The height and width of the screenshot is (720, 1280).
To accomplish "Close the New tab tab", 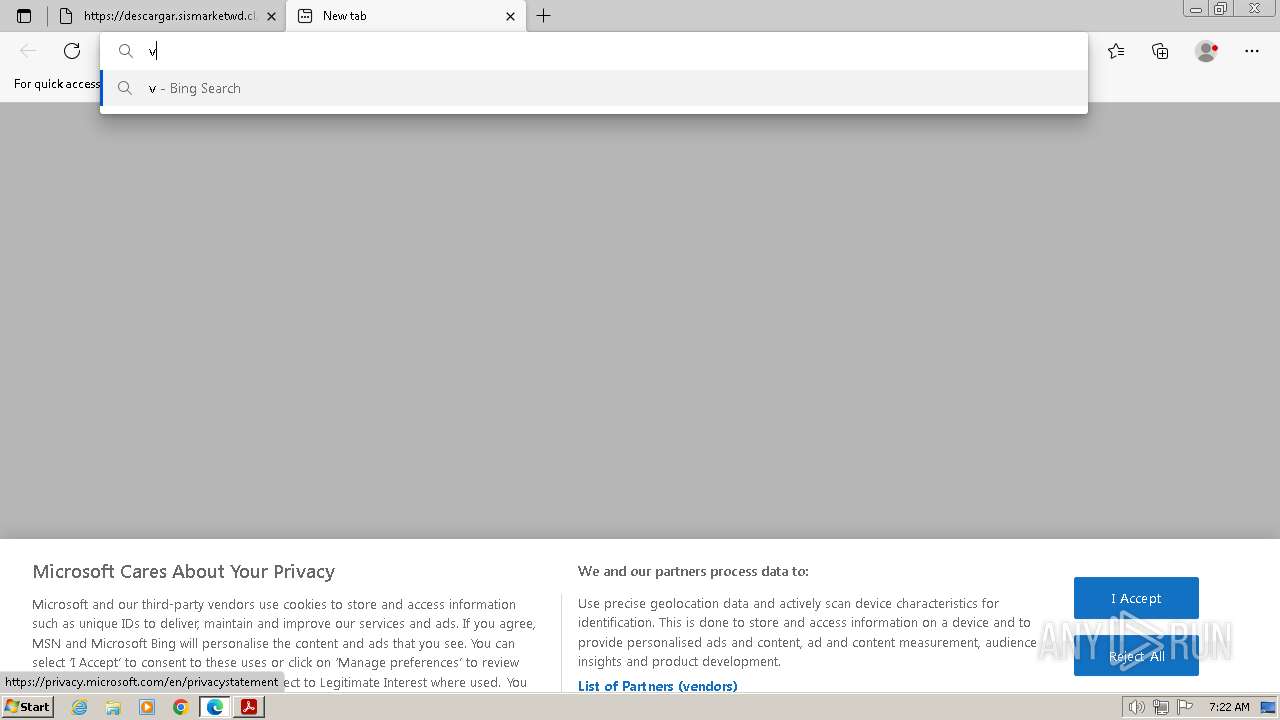I will point(510,16).
